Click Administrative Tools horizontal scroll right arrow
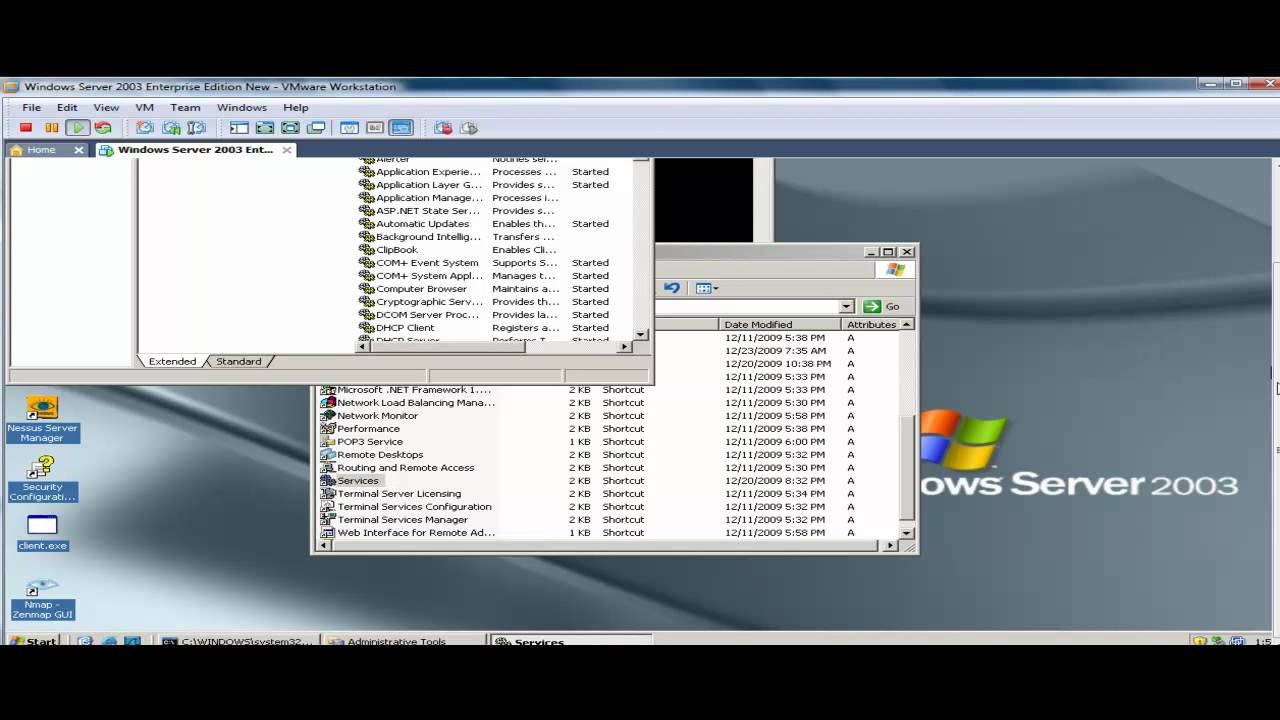 pyautogui.click(x=891, y=545)
